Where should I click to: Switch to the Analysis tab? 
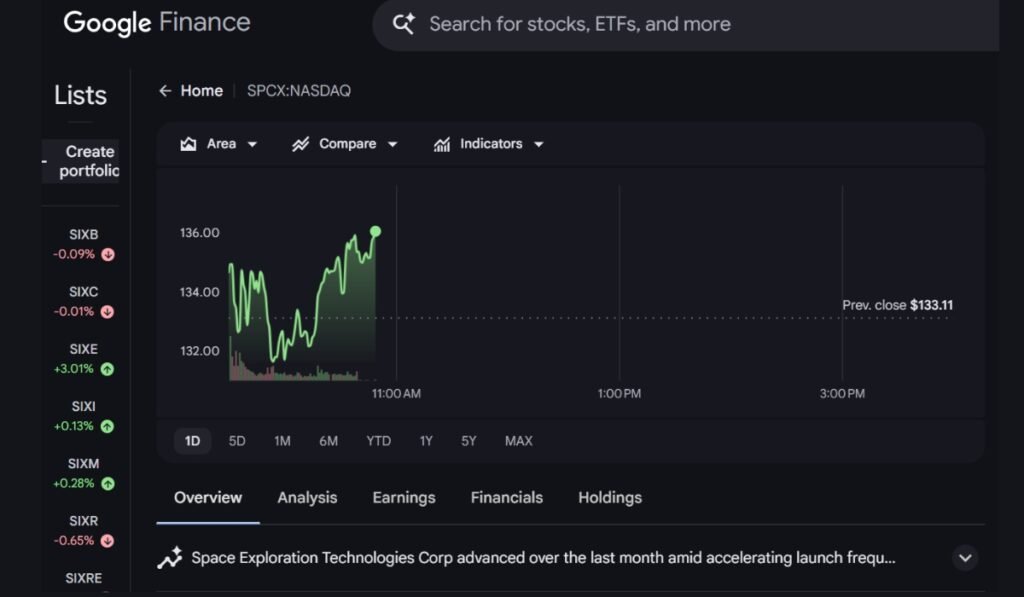coord(307,498)
